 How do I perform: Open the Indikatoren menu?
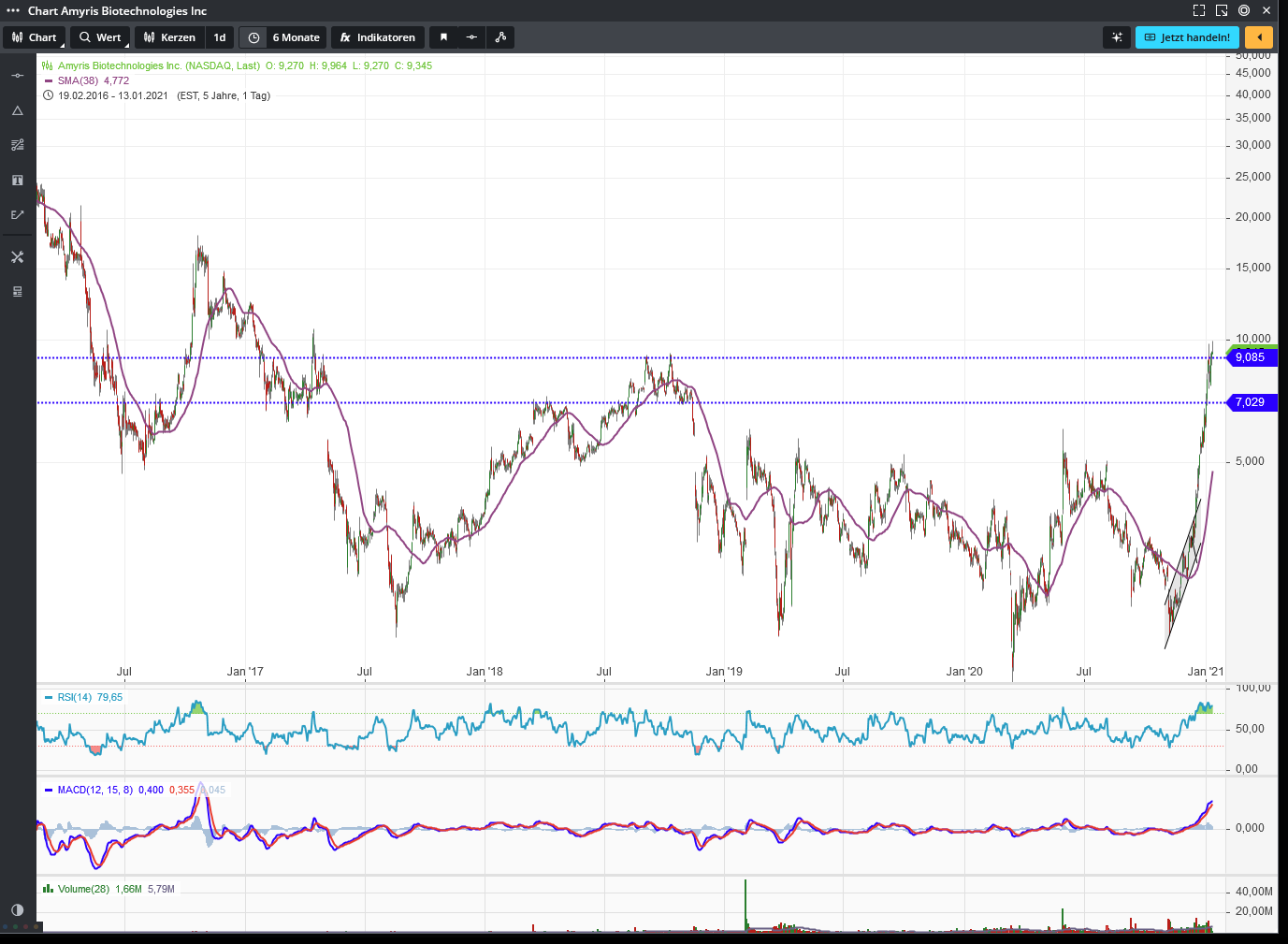click(x=378, y=37)
